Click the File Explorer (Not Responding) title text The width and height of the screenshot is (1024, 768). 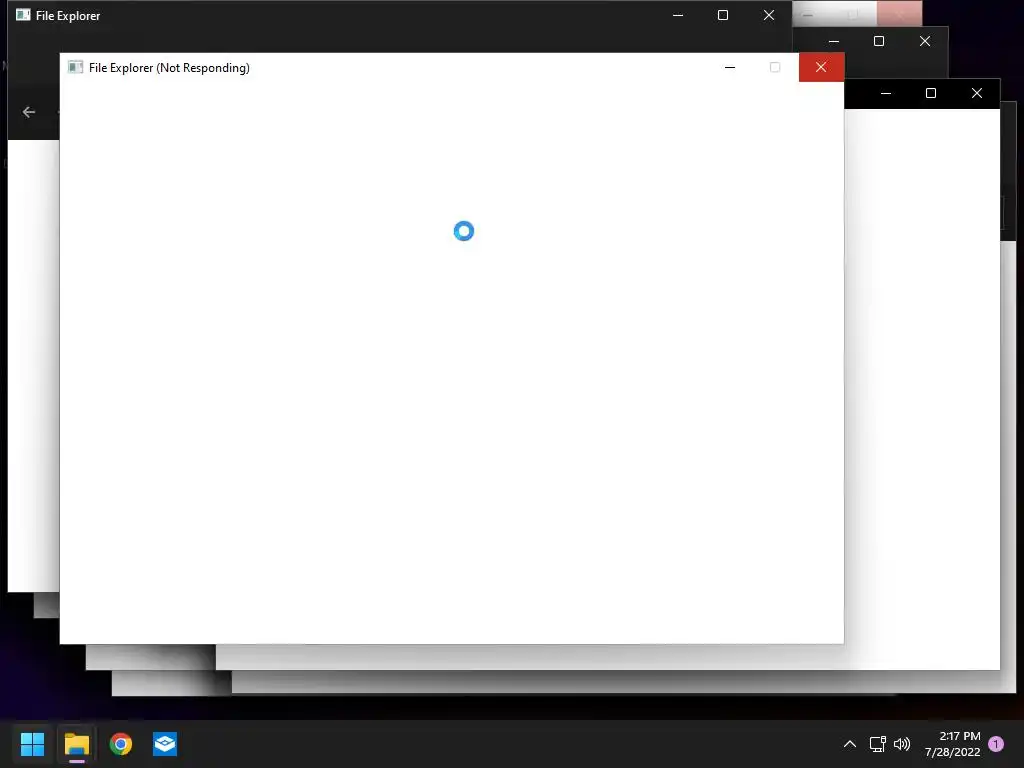(x=169, y=68)
